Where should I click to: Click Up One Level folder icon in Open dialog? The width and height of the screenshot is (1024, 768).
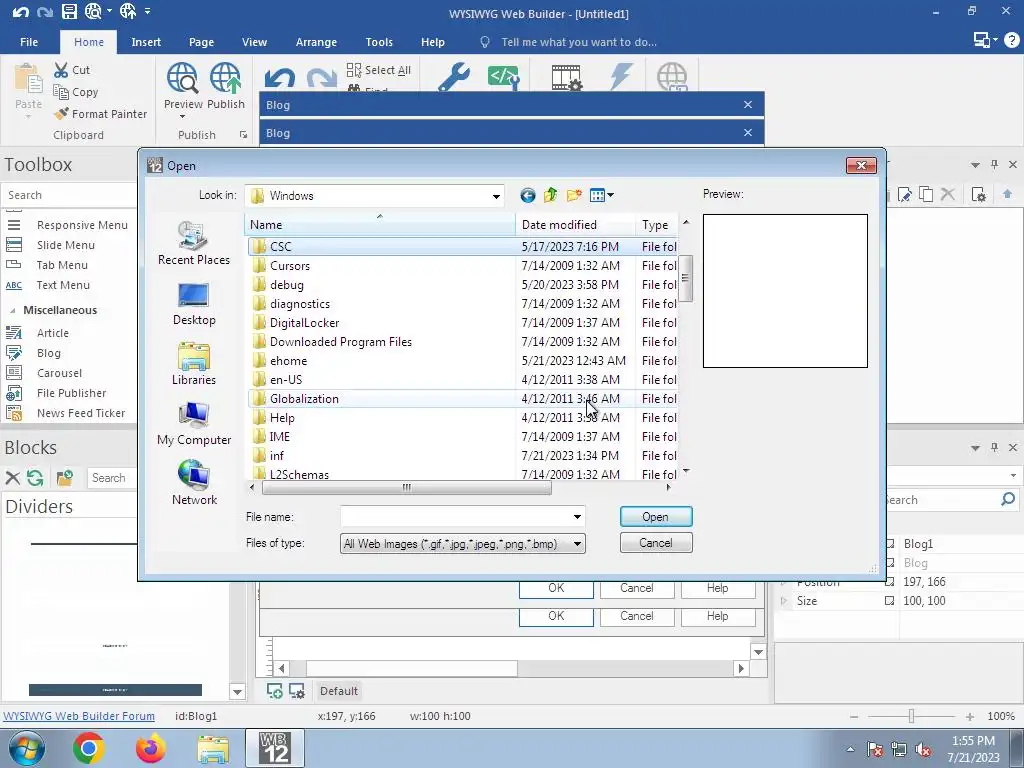551,195
